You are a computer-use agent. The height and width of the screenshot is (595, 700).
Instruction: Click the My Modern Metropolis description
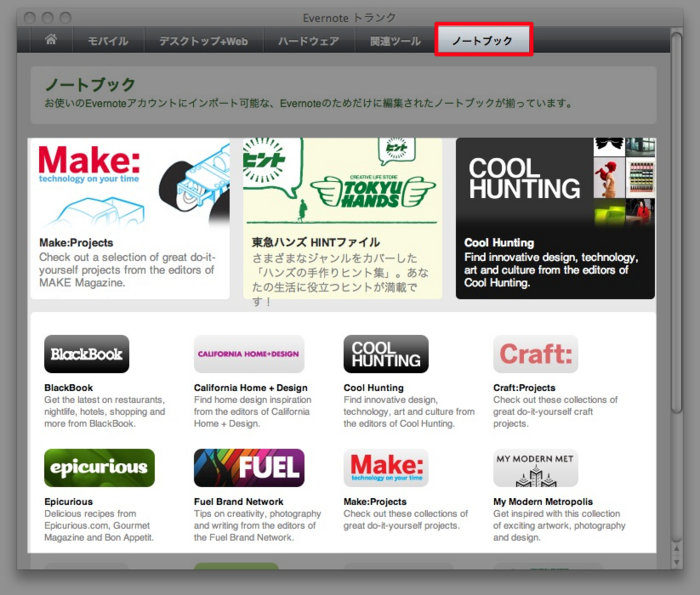pos(559,525)
